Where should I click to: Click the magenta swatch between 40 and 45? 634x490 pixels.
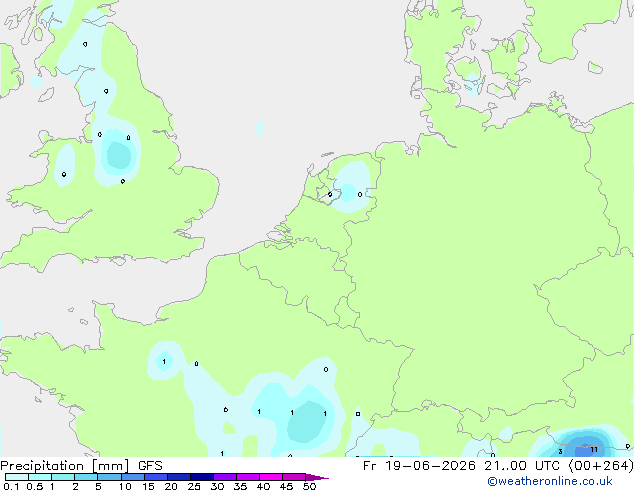click(271, 477)
